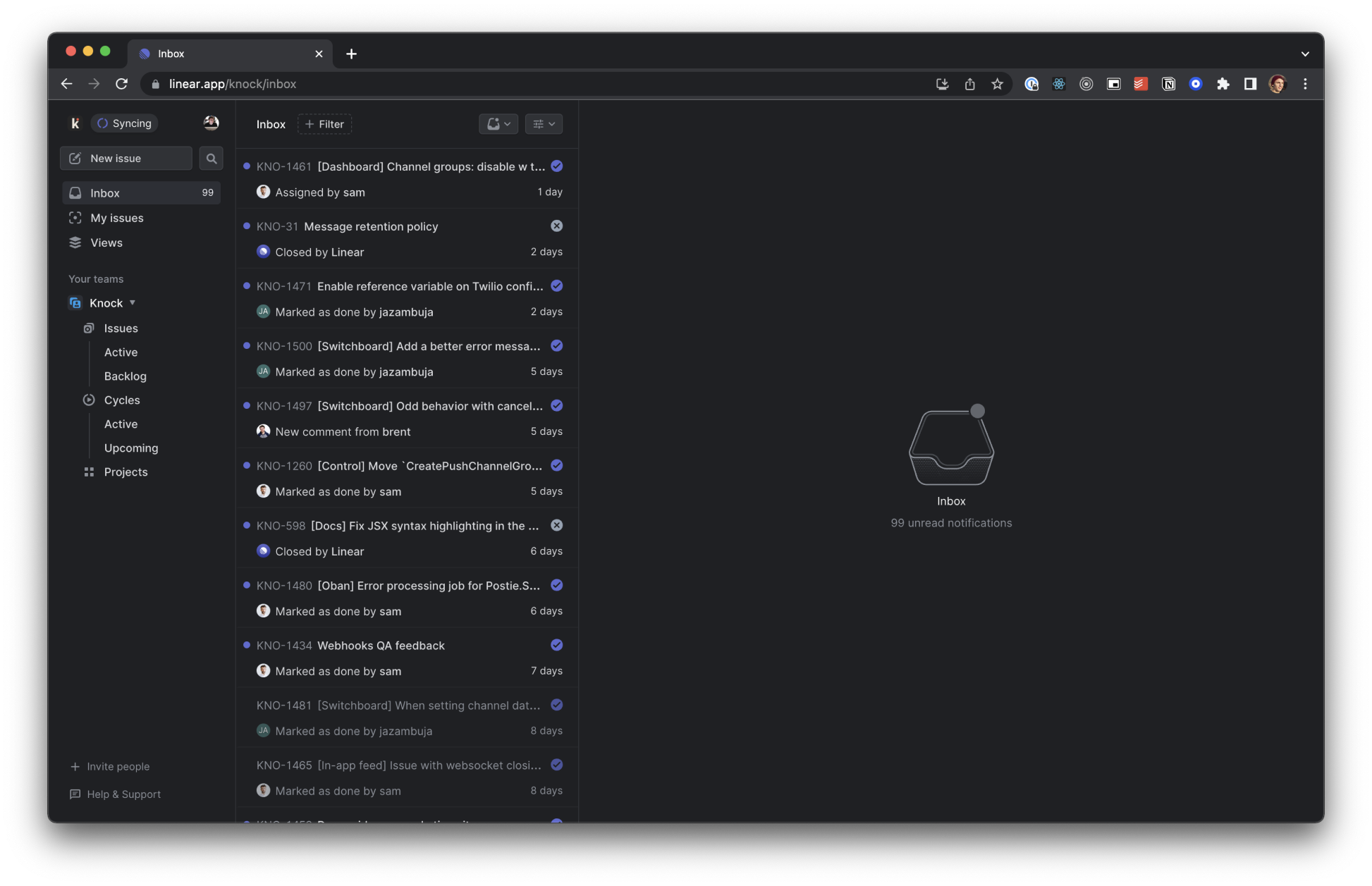Open the notification type dropdown above the inbox
This screenshot has height=886, width=1372.
click(498, 123)
